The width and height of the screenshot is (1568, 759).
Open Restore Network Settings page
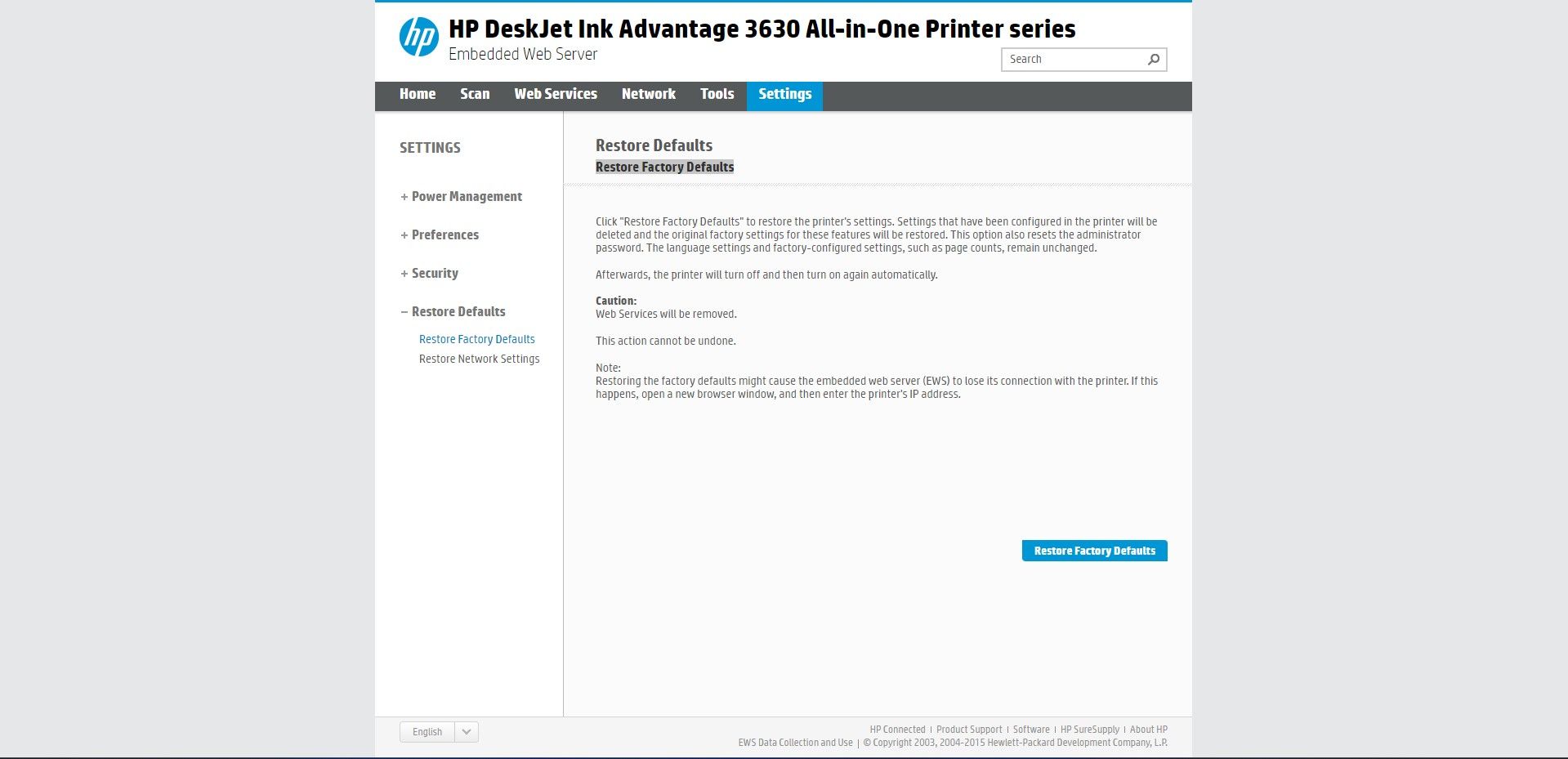click(x=479, y=359)
